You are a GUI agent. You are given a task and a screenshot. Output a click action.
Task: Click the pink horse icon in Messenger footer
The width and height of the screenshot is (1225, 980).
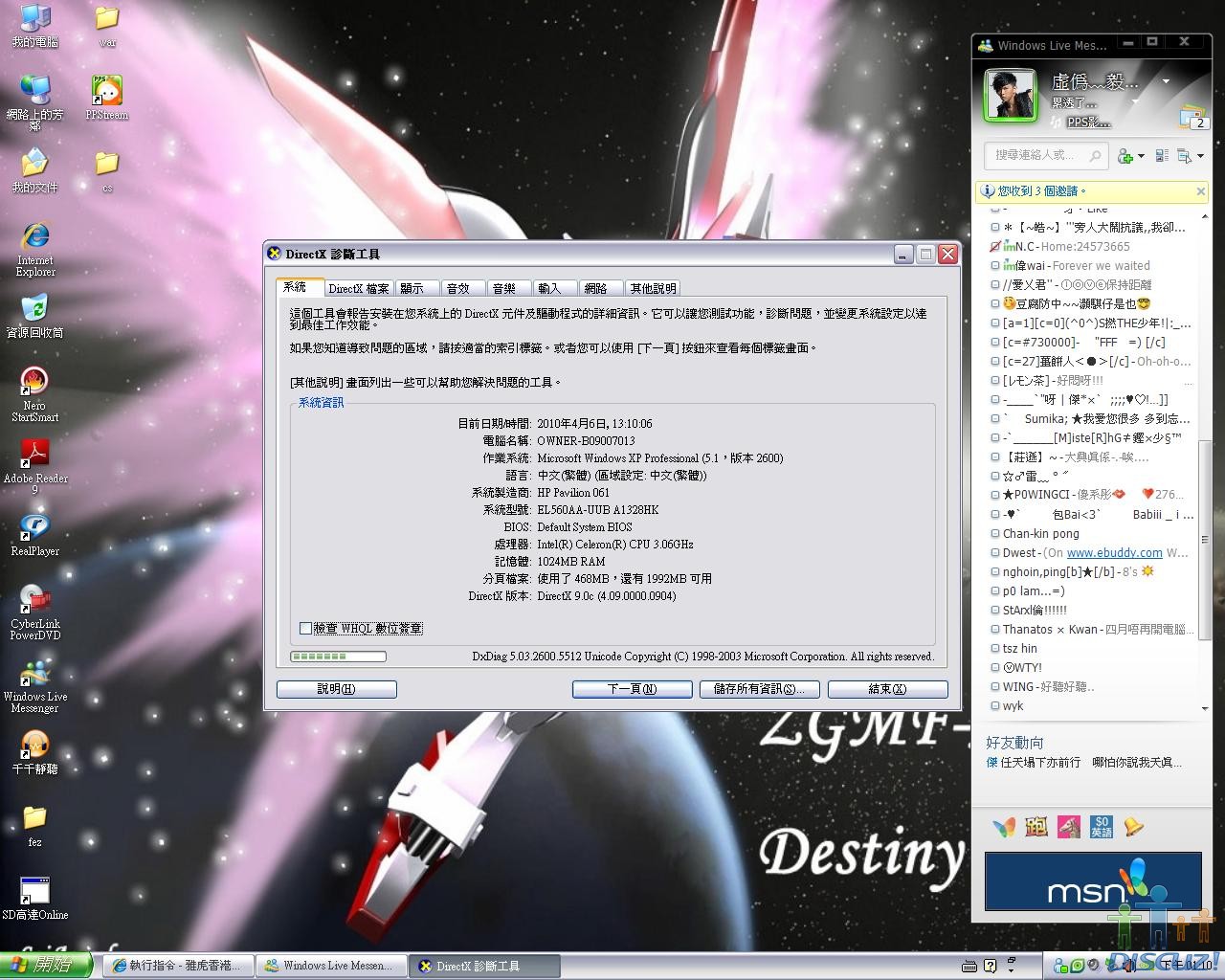pos(1069,827)
